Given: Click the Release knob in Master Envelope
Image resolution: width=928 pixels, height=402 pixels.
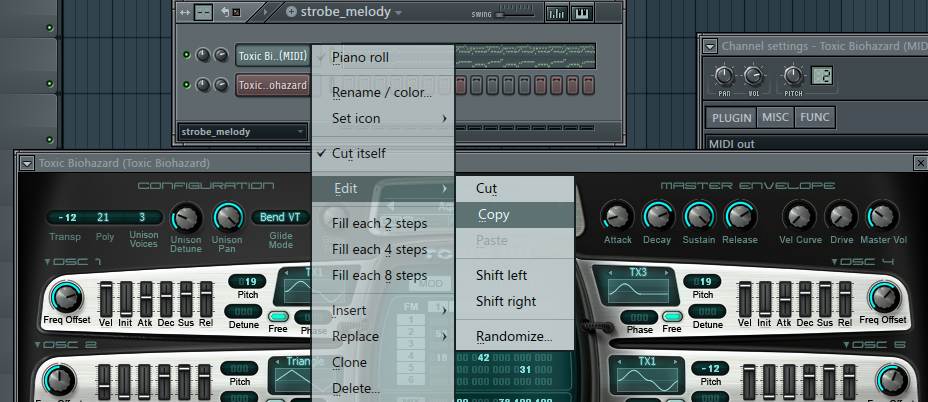Looking at the screenshot, I should [x=740, y=216].
